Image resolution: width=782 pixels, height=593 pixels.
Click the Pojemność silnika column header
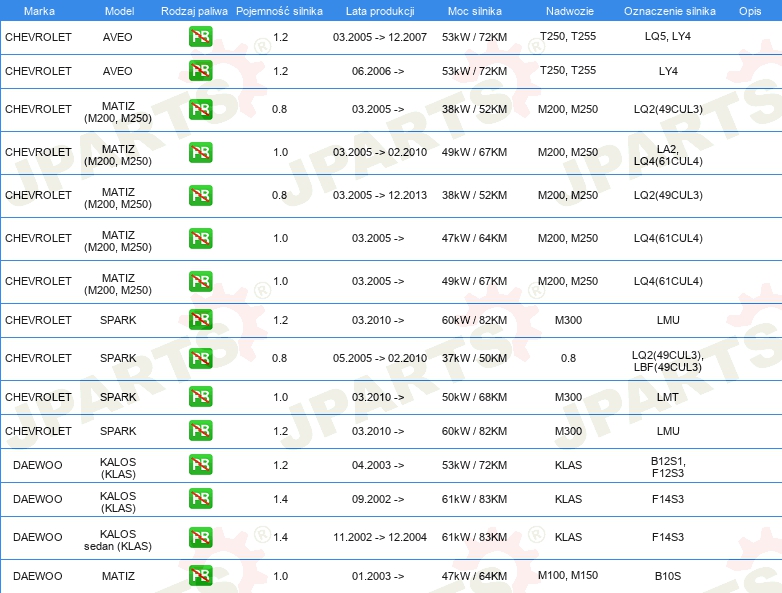[279, 11]
